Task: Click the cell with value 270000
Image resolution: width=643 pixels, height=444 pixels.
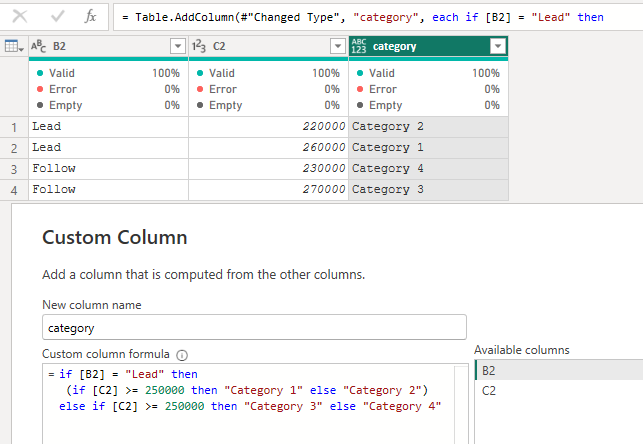Action: 269,189
